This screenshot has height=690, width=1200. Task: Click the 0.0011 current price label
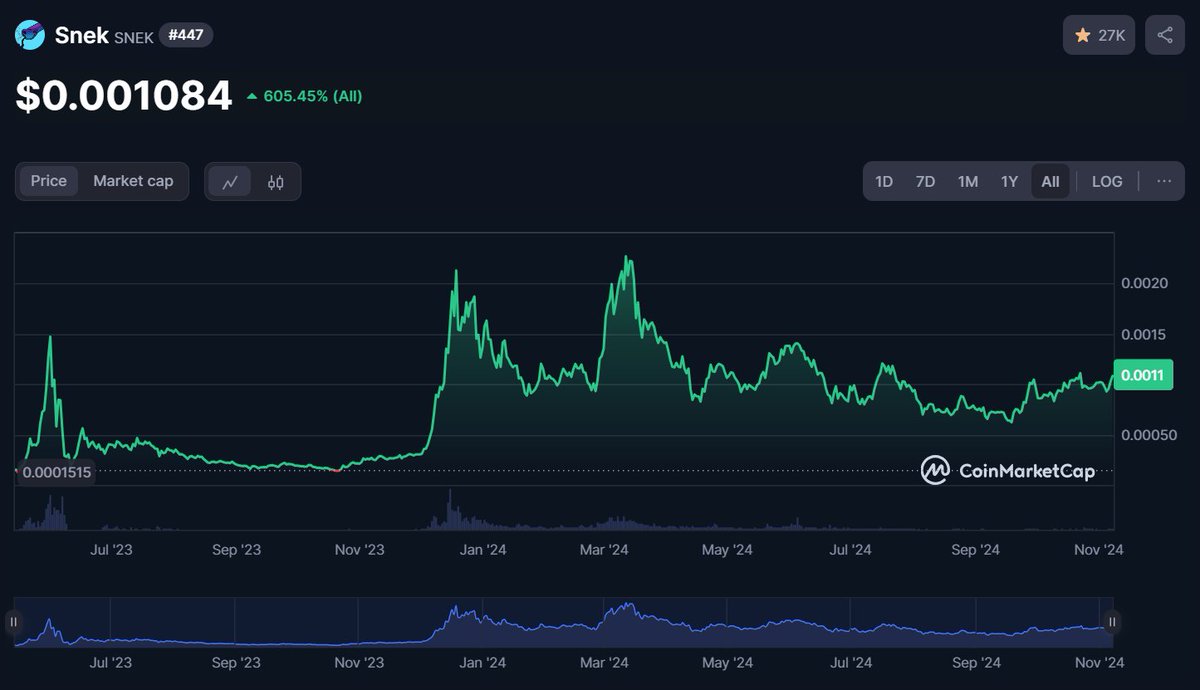tap(1143, 375)
